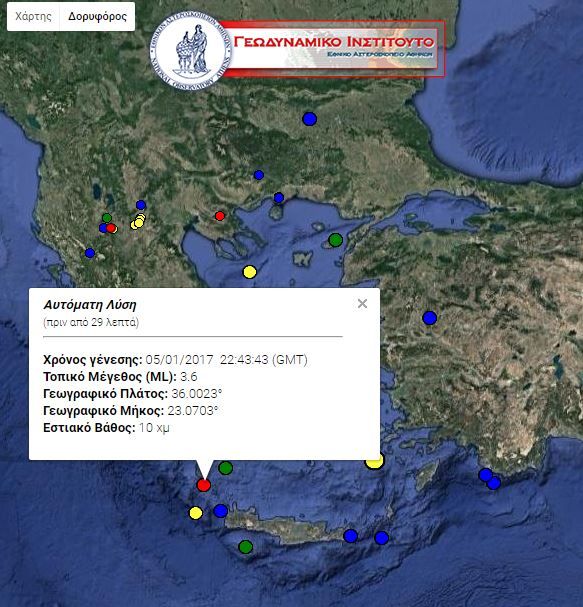Select the red marker under the popup pointer
Viewport: 583px width, 607px height.
click(204, 485)
